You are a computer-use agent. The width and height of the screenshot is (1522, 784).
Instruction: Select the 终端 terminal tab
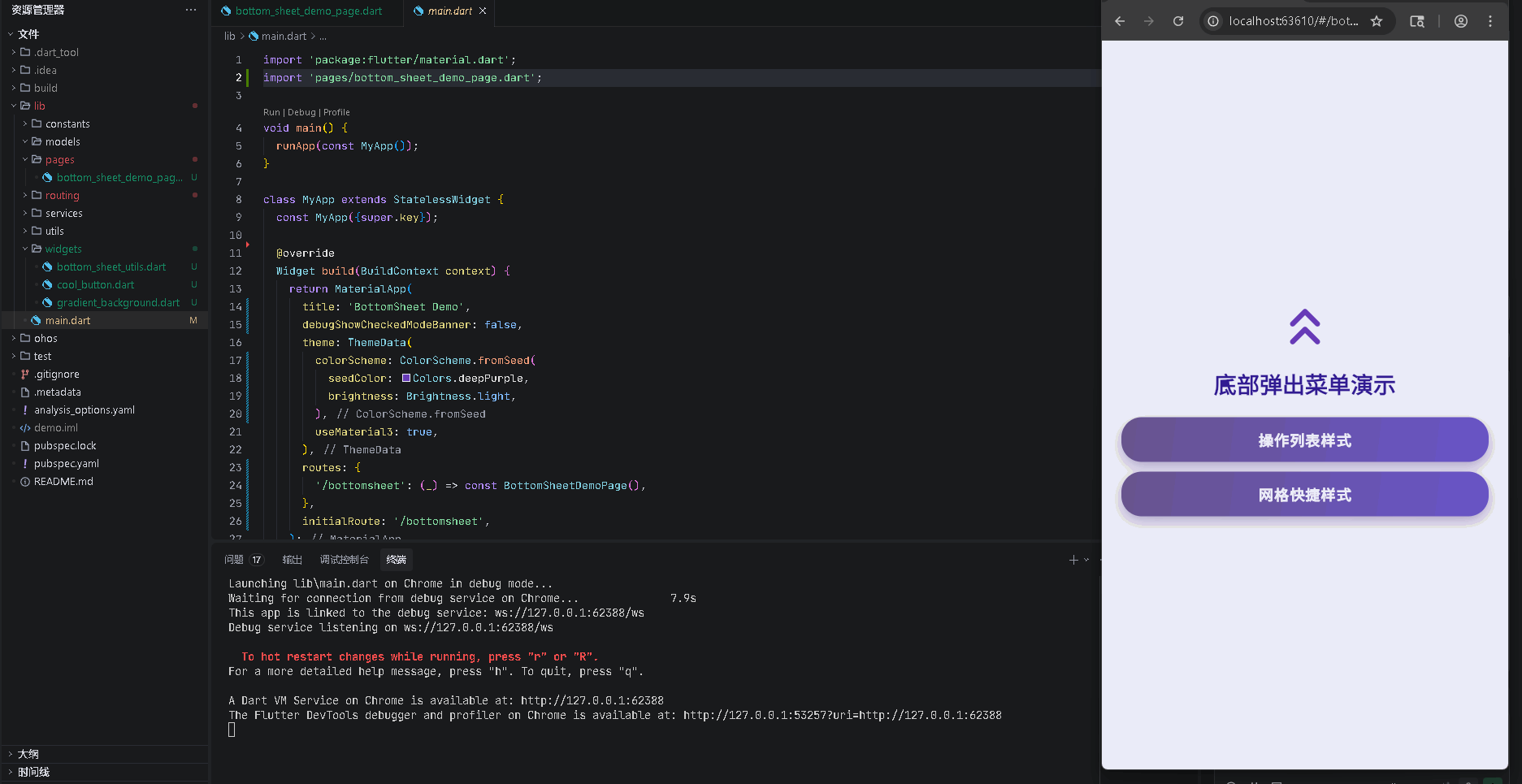pyautogui.click(x=397, y=560)
